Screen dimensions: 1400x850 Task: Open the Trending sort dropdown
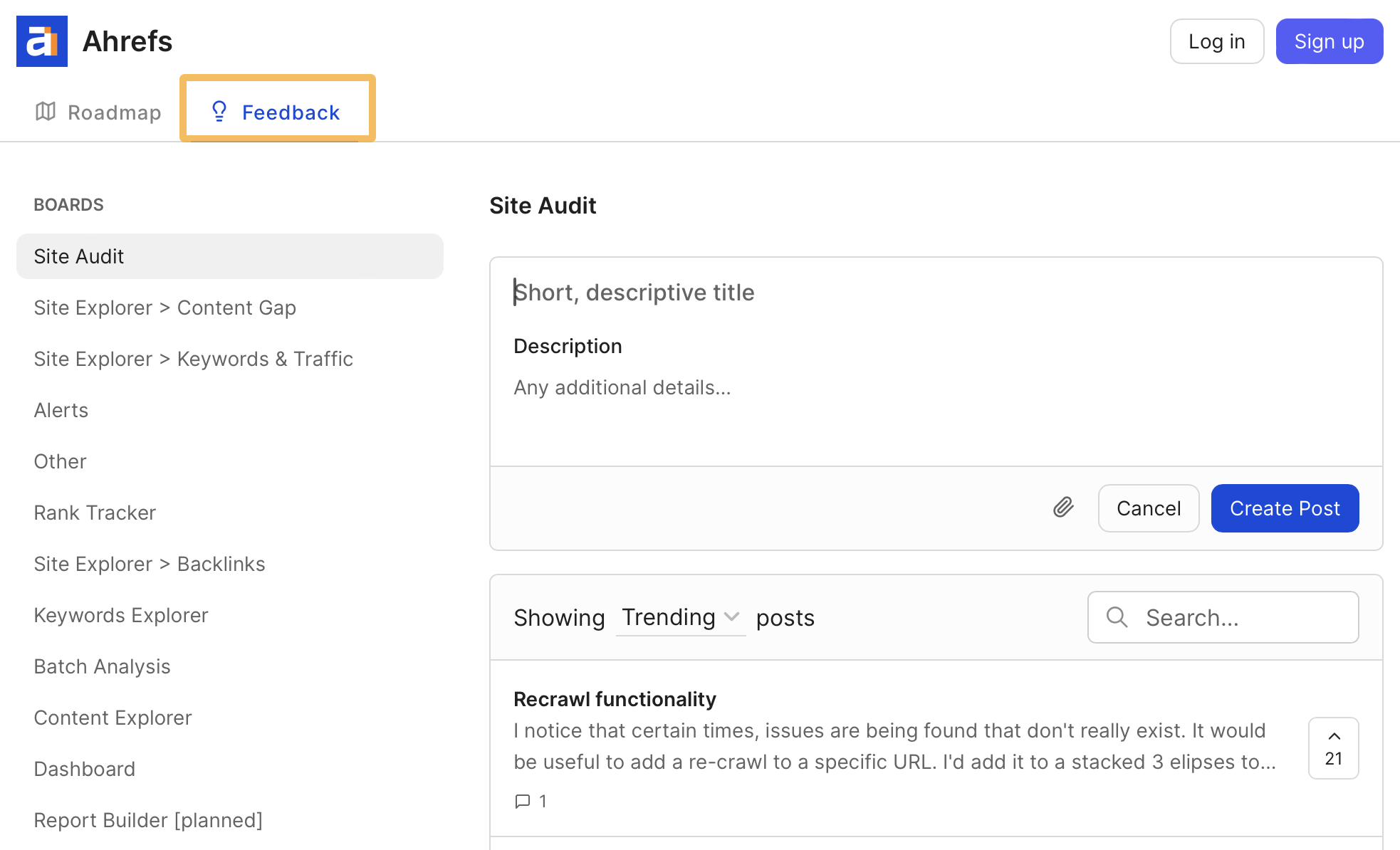click(680, 617)
